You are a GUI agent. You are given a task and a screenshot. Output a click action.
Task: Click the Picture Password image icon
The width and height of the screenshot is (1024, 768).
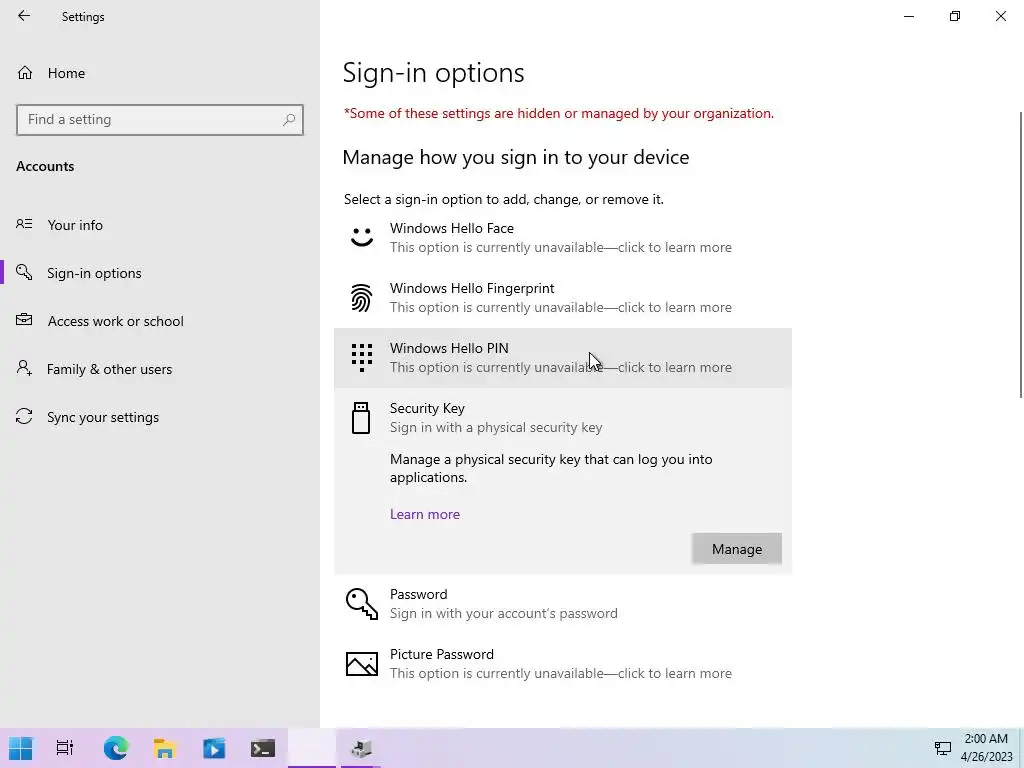[362, 664]
